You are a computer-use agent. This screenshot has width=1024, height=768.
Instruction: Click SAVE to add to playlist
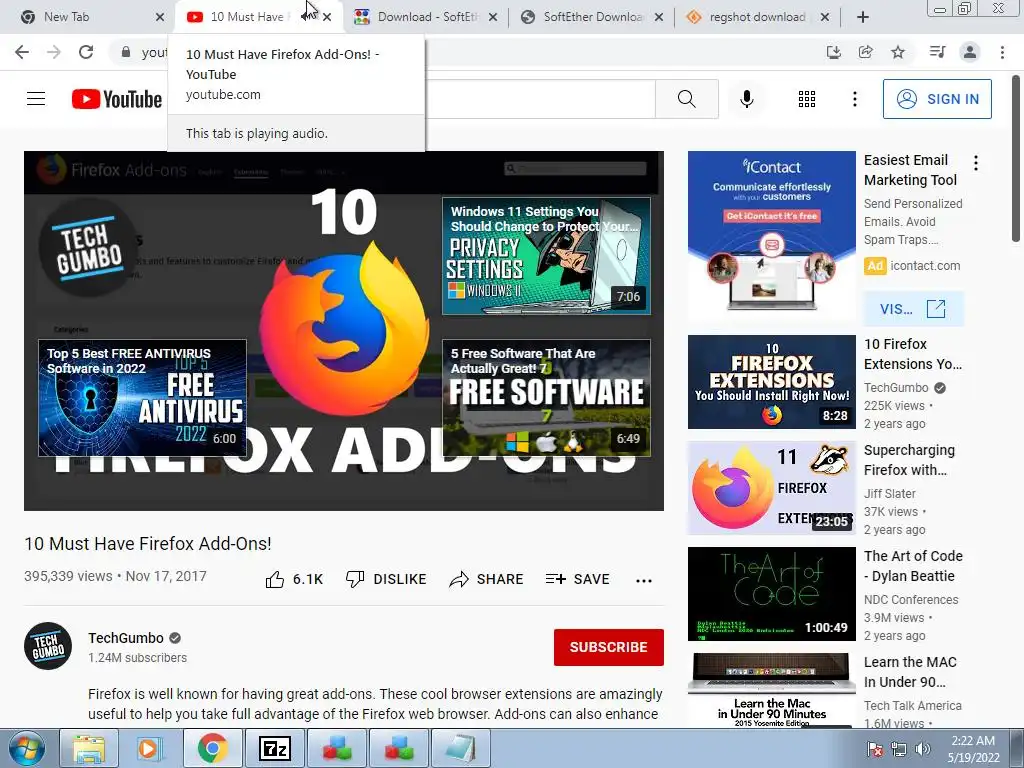[578, 579]
